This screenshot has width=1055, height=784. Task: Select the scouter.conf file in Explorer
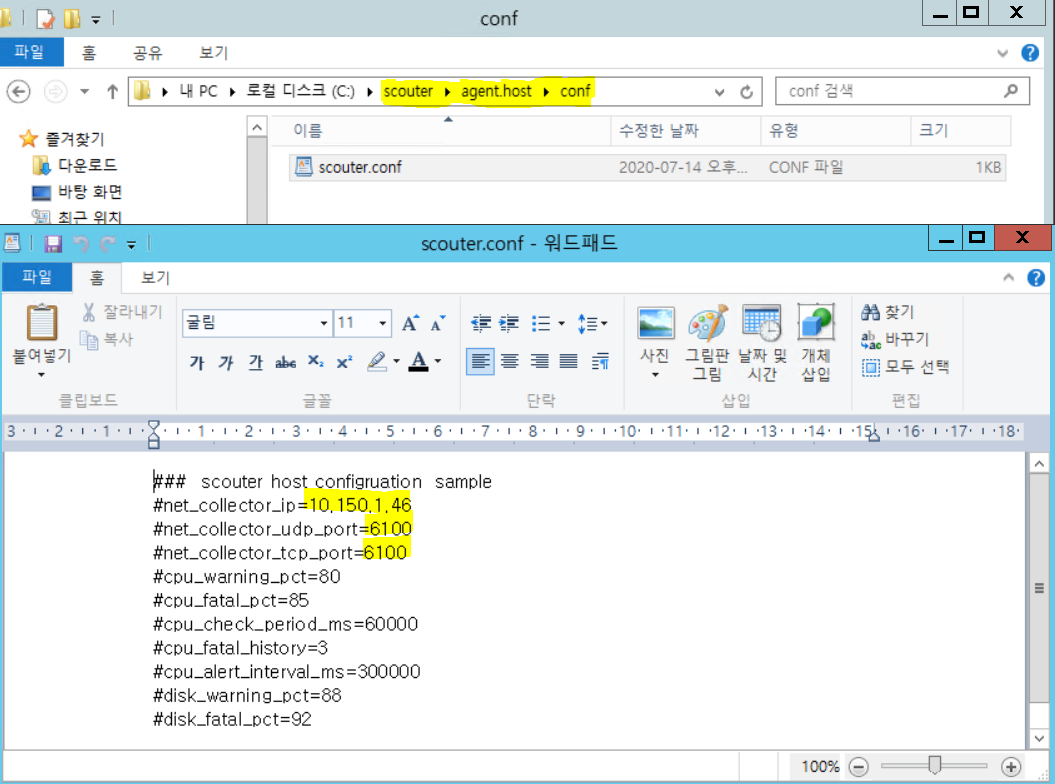click(647, 168)
